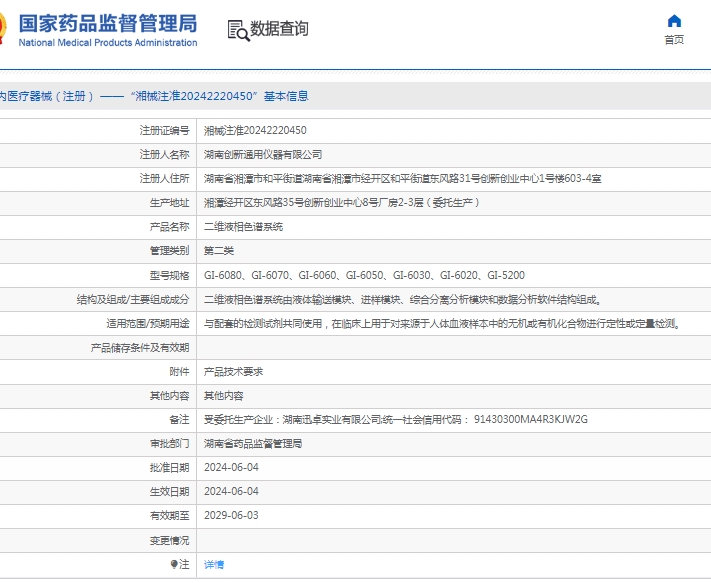This screenshot has width=711, height=583.
Task: Open the 详情 link in the 注 row
Action: (214, 564)
